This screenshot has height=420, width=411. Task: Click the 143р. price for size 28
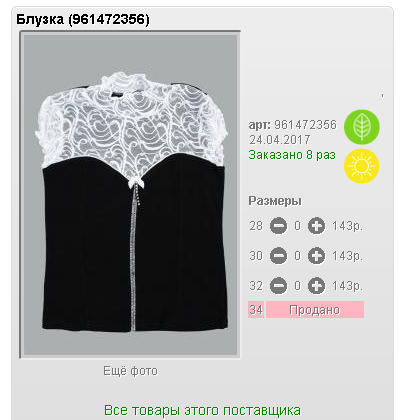[x=347, y=226]
